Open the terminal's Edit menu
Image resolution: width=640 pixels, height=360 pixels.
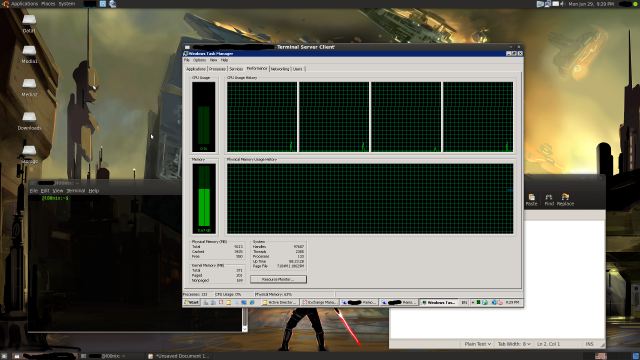[45, 191]
